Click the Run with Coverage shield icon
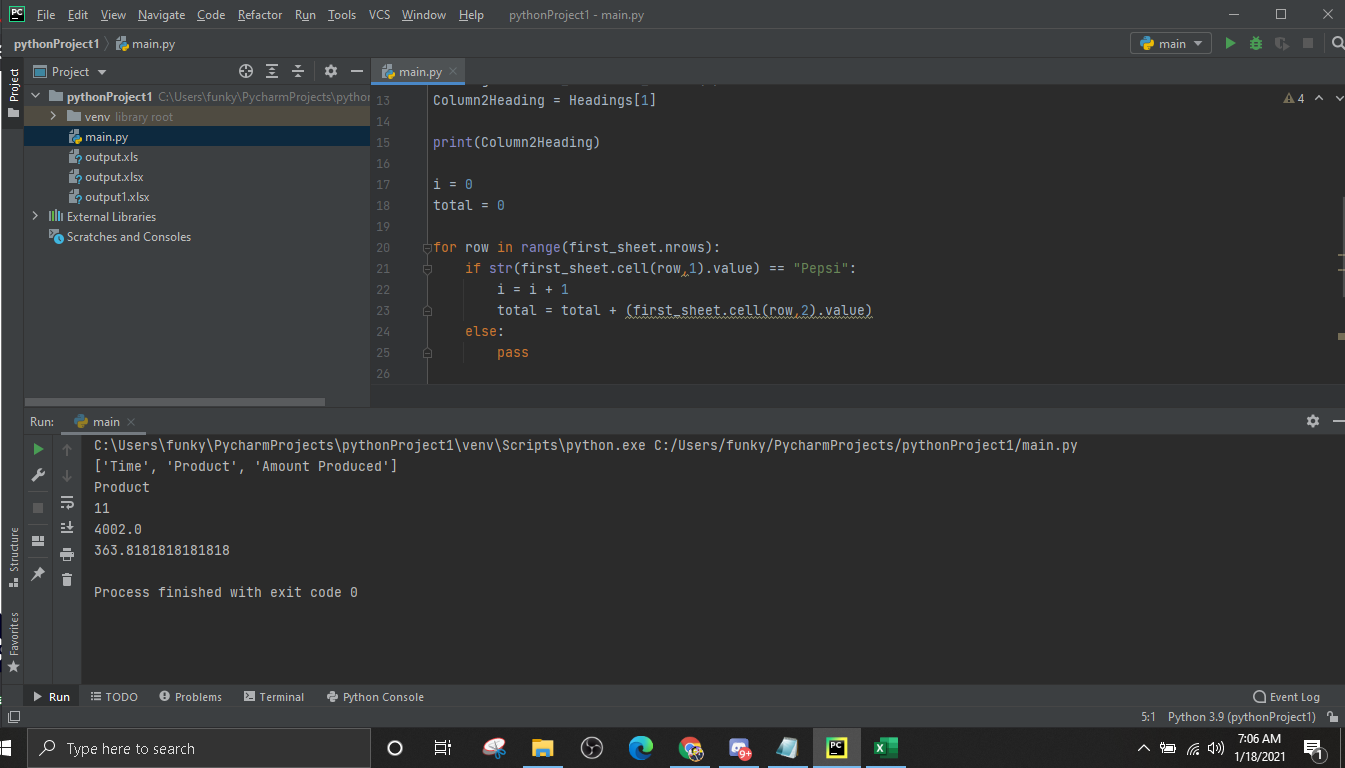 click(1282, 43)
